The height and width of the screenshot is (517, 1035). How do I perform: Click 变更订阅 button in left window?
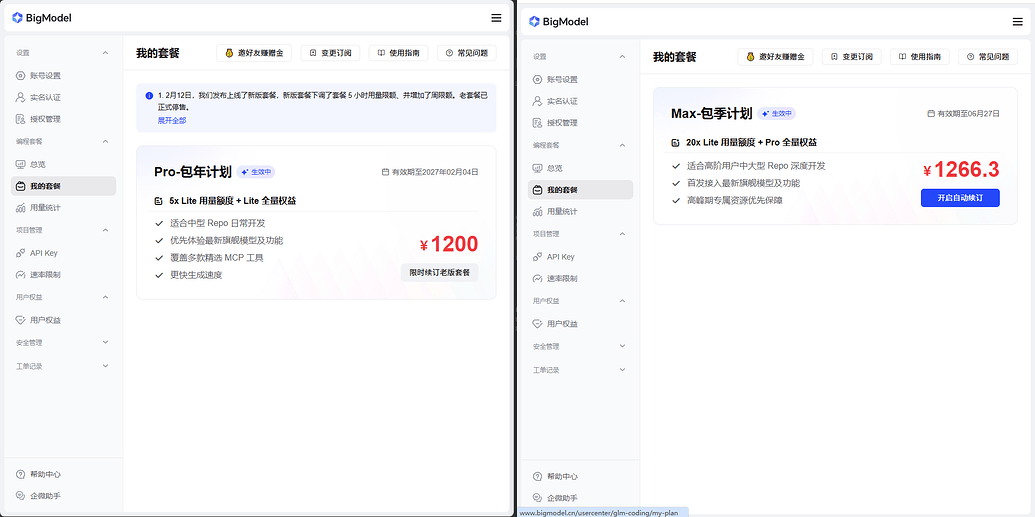[331, 53]
